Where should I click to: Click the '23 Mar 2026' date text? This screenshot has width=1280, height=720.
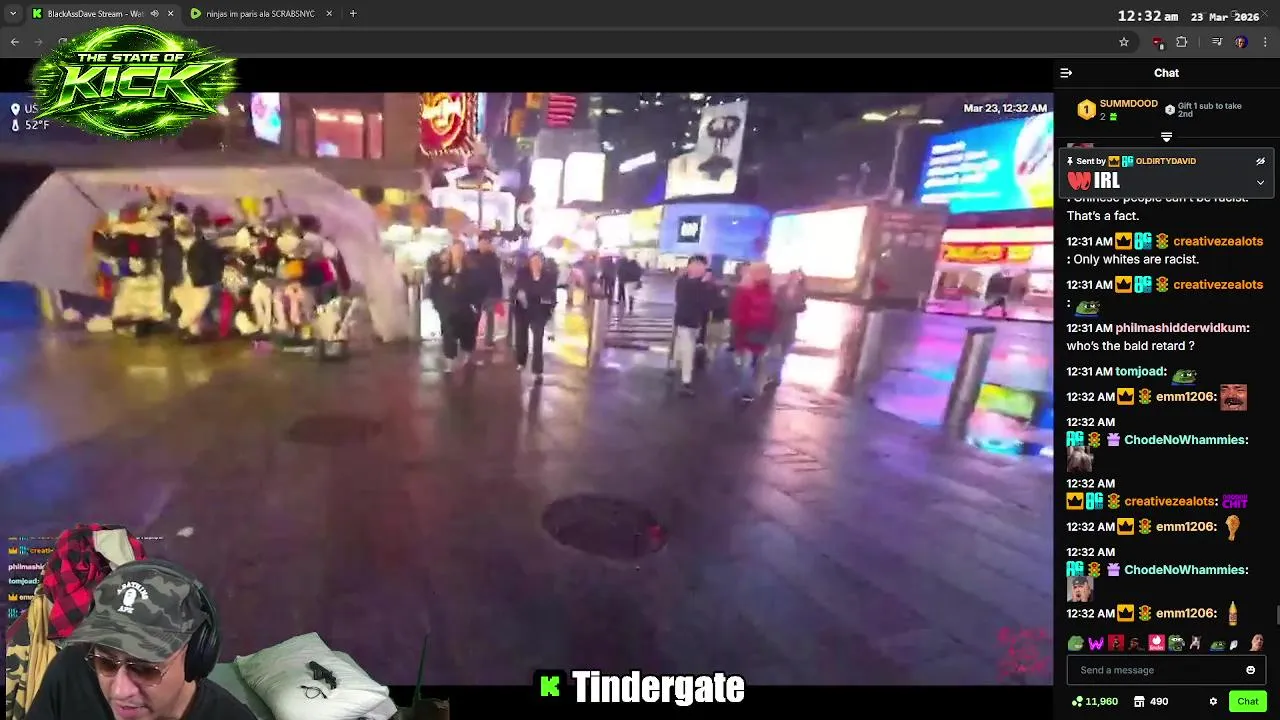coord(1225,17)
